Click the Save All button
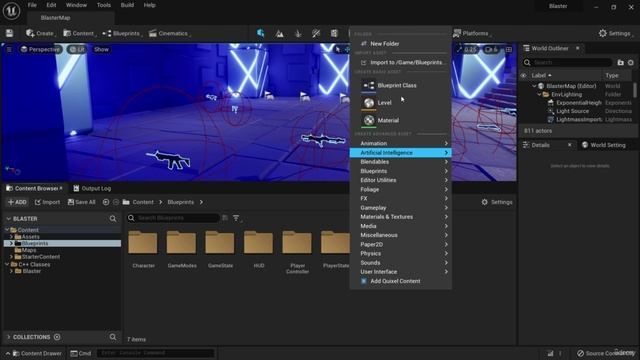640x360 pixels. click(81, 202)
